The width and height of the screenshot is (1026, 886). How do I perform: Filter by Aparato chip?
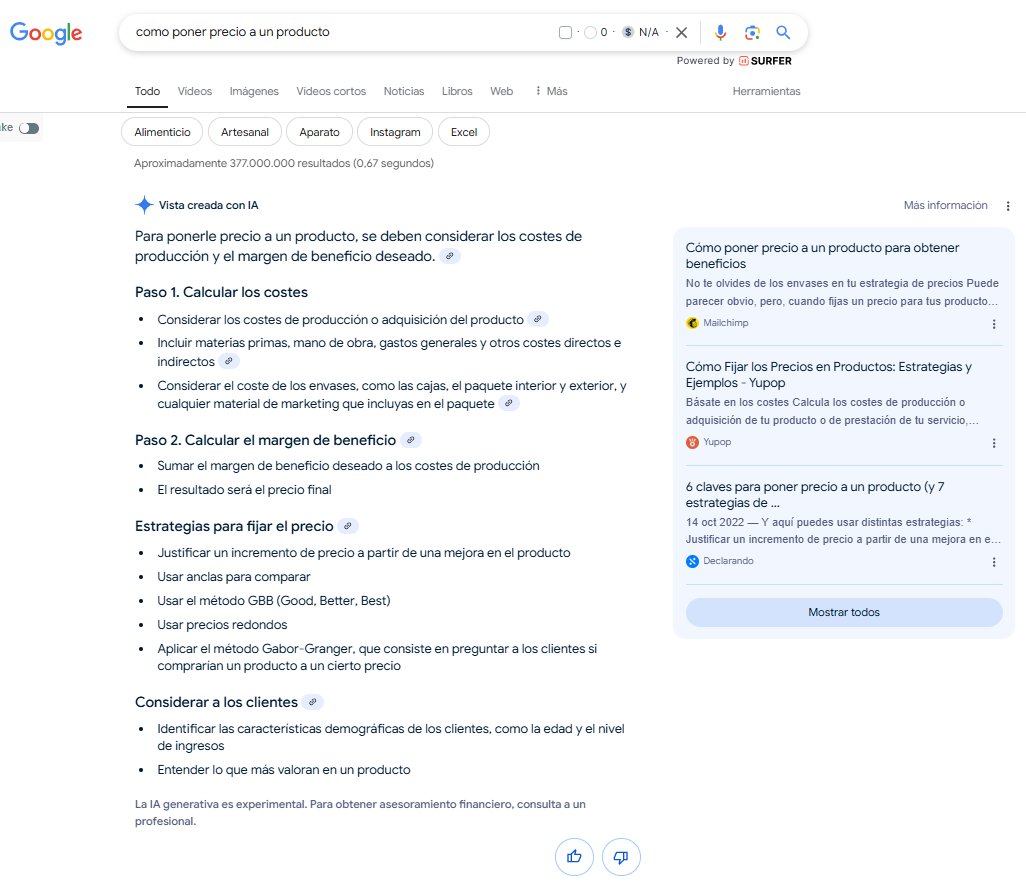(319, 132)
